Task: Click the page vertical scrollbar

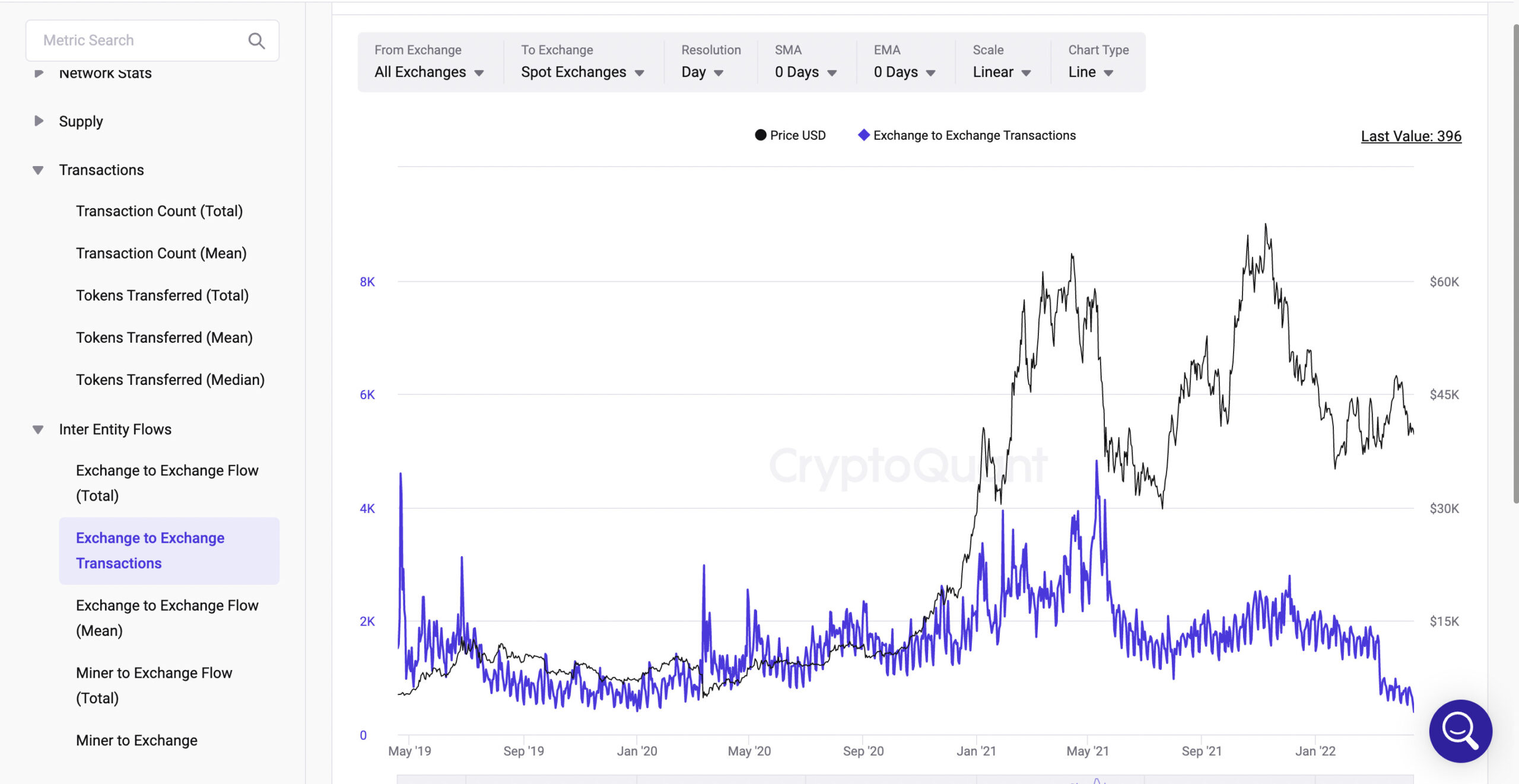Action: point(1515,264)
